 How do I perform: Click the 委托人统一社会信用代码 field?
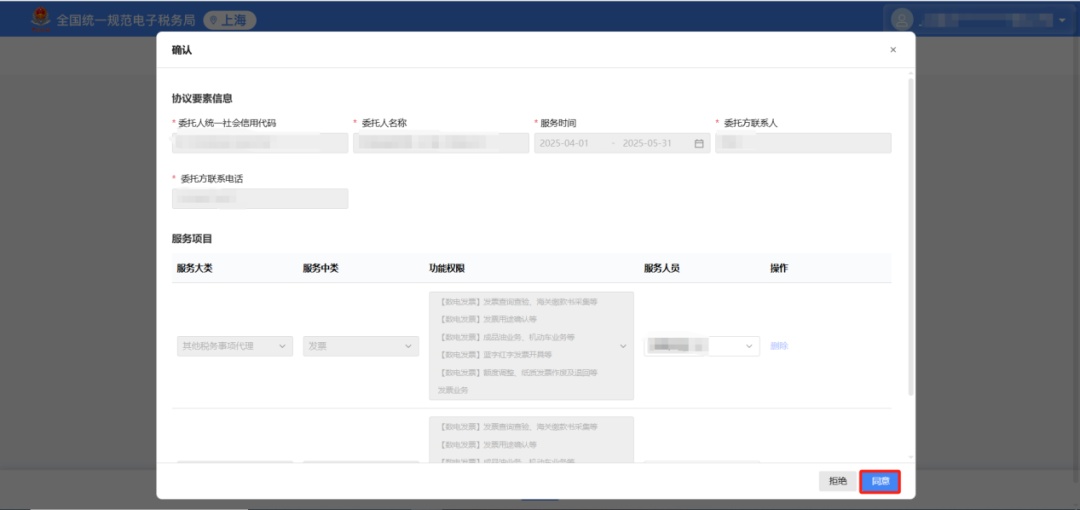[260, 143]
